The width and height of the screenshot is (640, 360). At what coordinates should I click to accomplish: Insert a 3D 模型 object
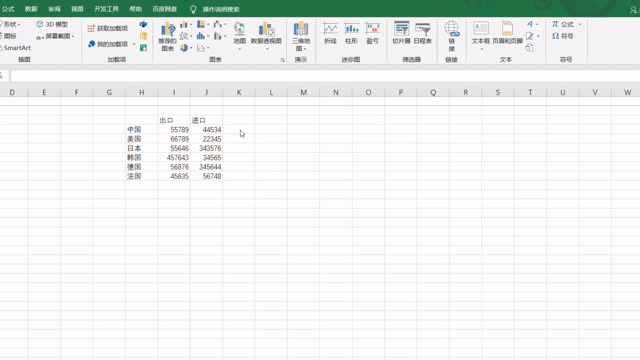click(52, 24)
